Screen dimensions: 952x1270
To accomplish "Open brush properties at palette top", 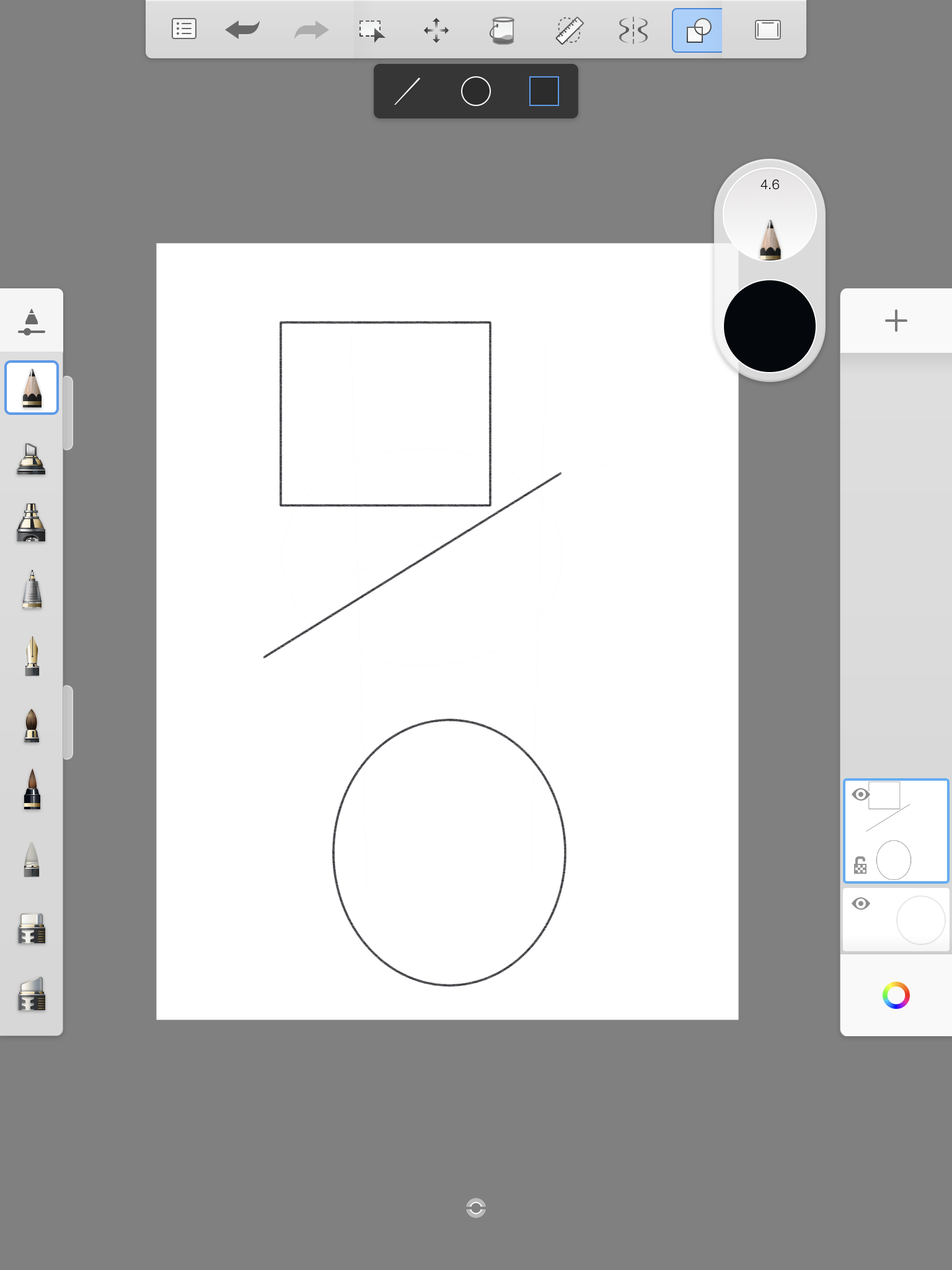I will (31, 321).
